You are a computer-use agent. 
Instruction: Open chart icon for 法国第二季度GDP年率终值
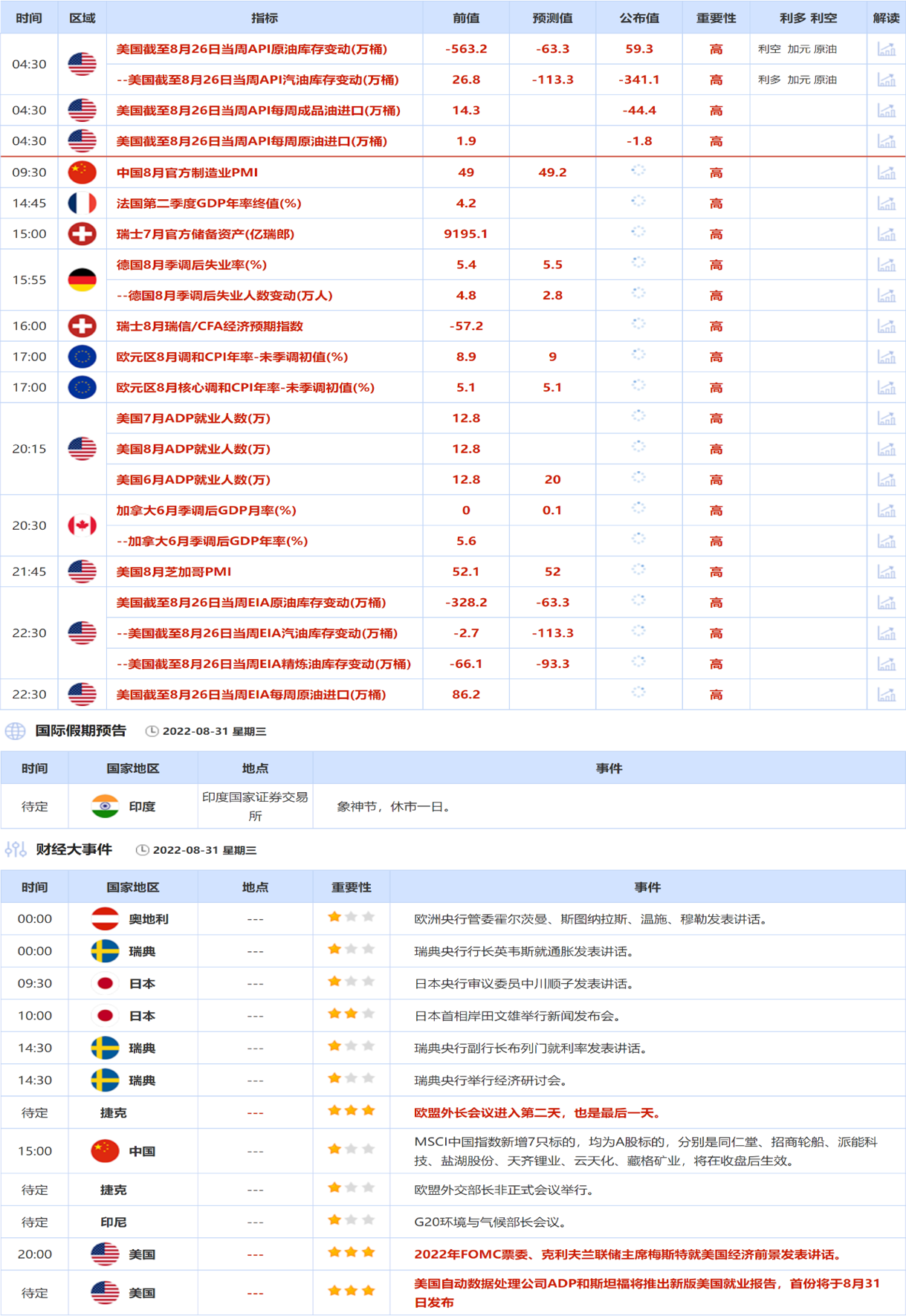click(x=886, y=203)
